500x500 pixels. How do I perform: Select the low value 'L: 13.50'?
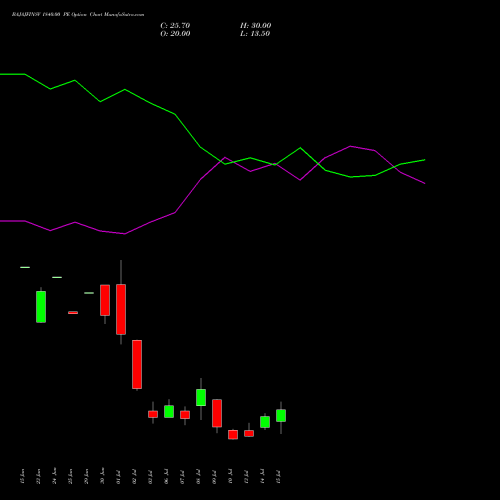pos(255,34)
